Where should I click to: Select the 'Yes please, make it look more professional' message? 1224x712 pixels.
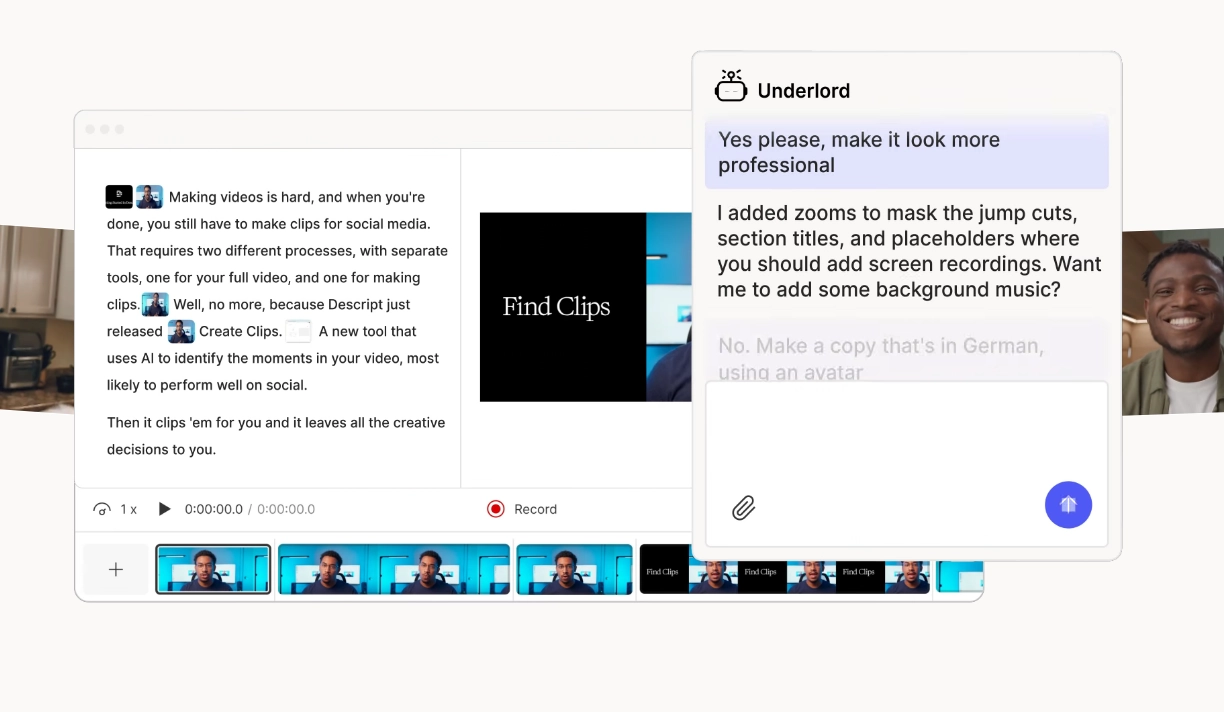tap(905, 152)
